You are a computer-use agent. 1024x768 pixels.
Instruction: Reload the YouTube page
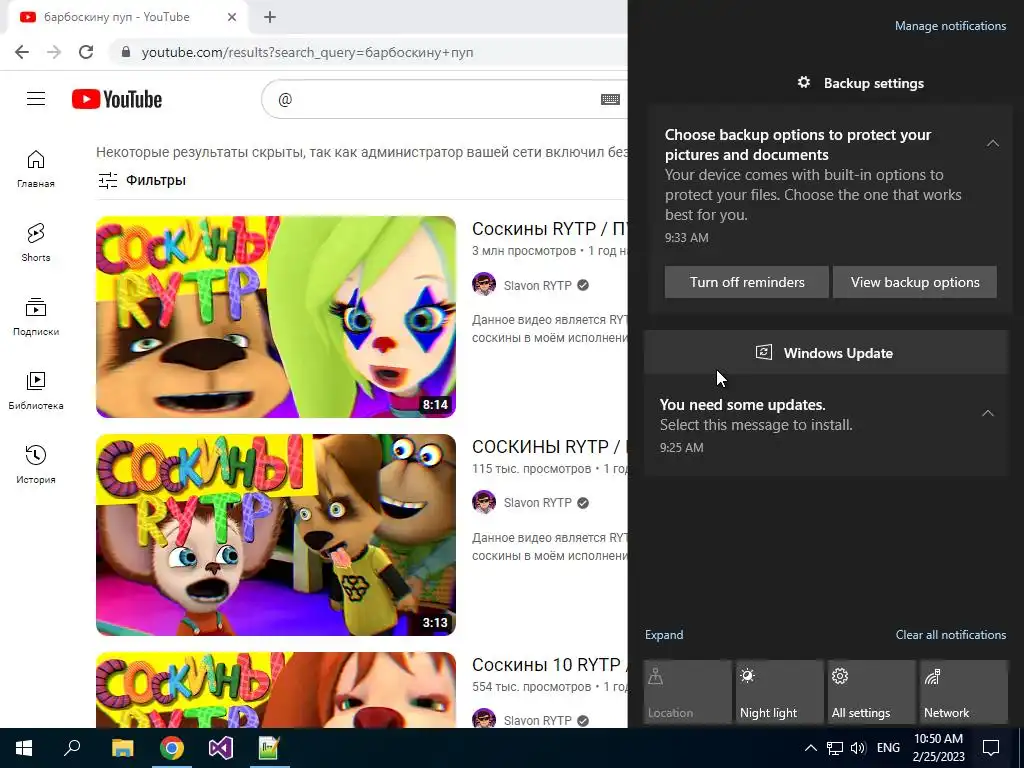click(x=86, y=52)
